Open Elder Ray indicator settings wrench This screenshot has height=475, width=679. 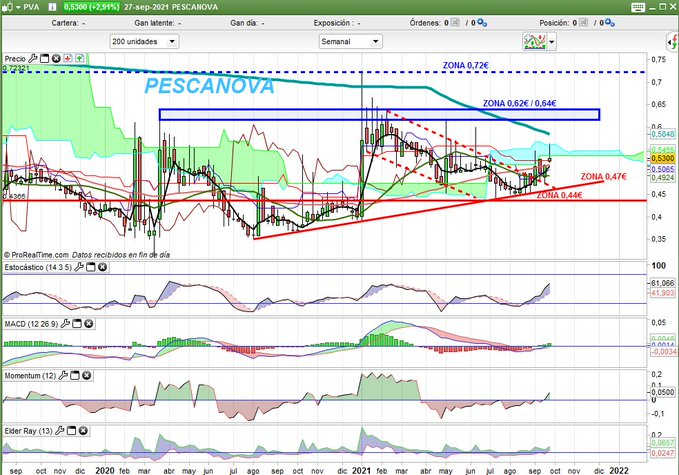tap(60, 431)
